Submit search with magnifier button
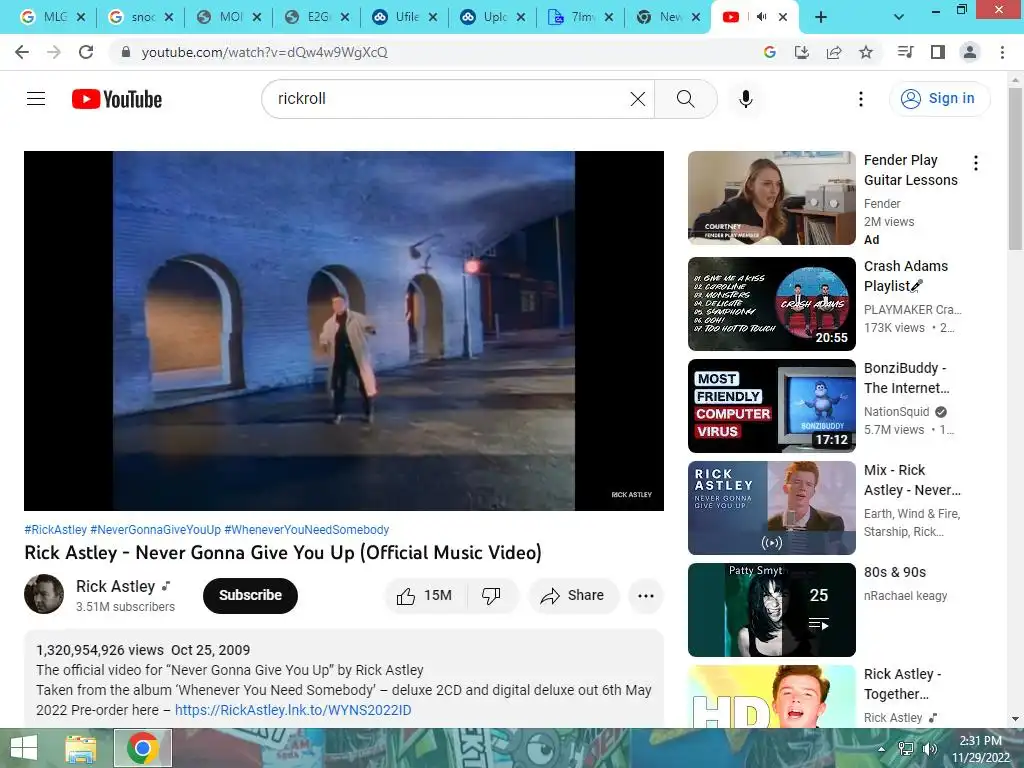The image size is (1024, 768). (x=686, y=99)
